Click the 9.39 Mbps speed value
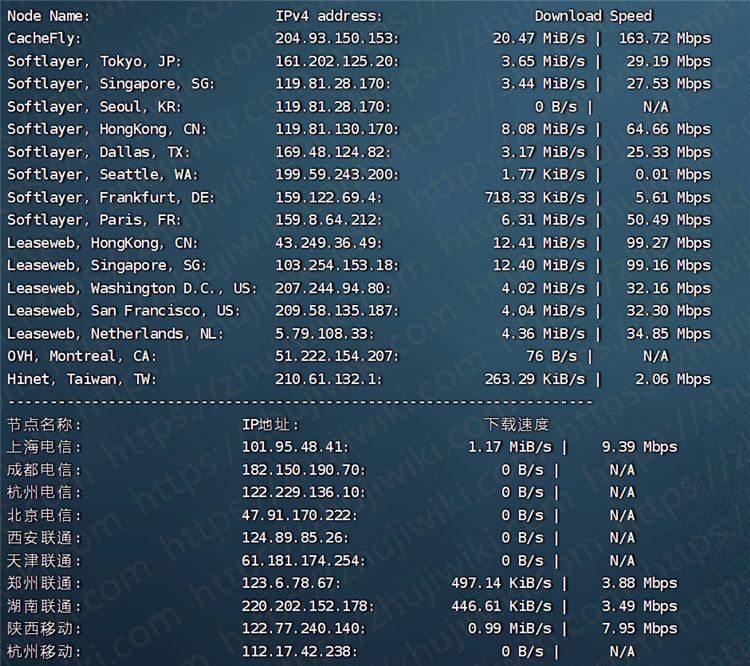Screen dimensions: 750x666 (x=640, y=447)
